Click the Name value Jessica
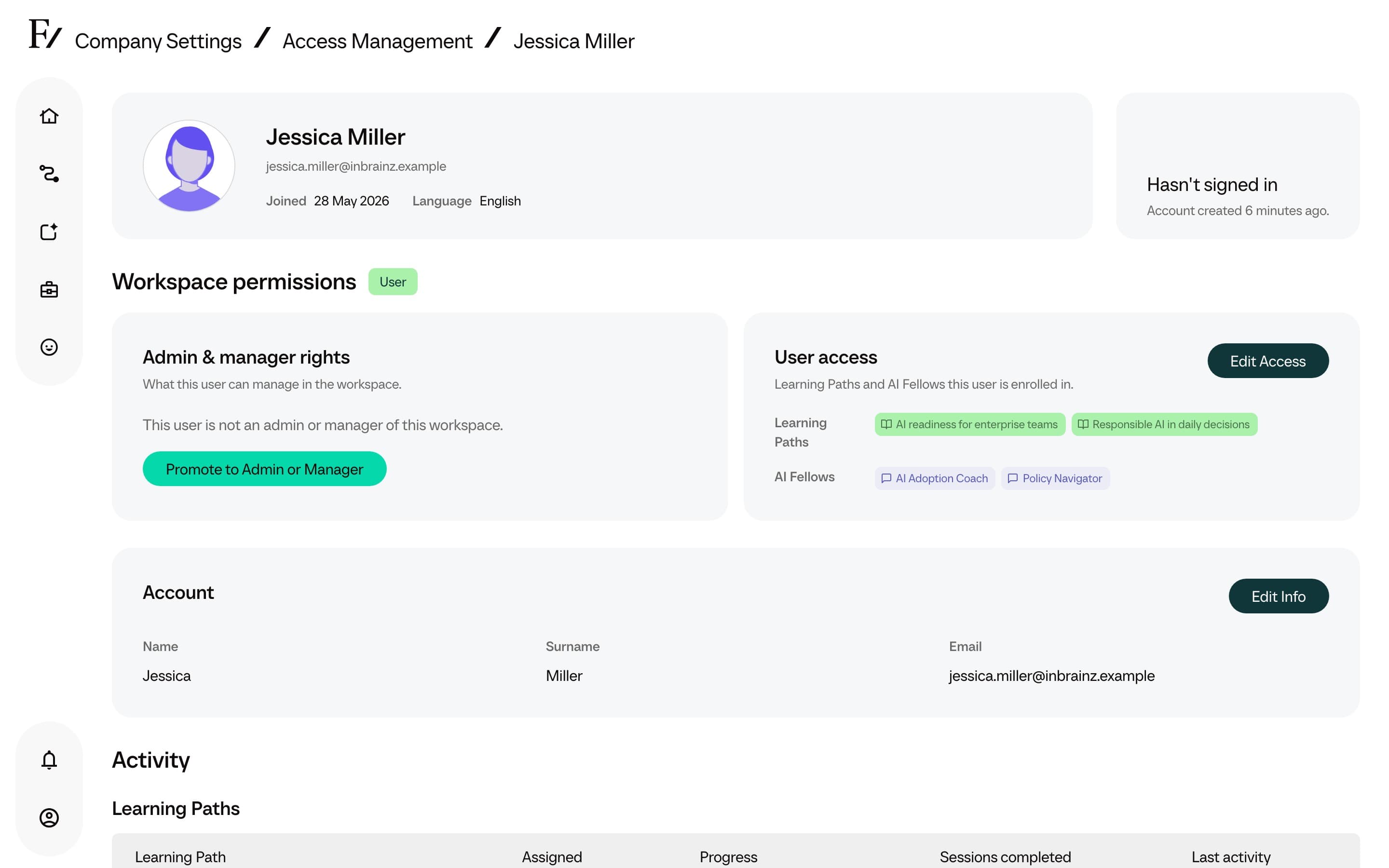This screenshot has width=1389, height=868. [166, 676]
